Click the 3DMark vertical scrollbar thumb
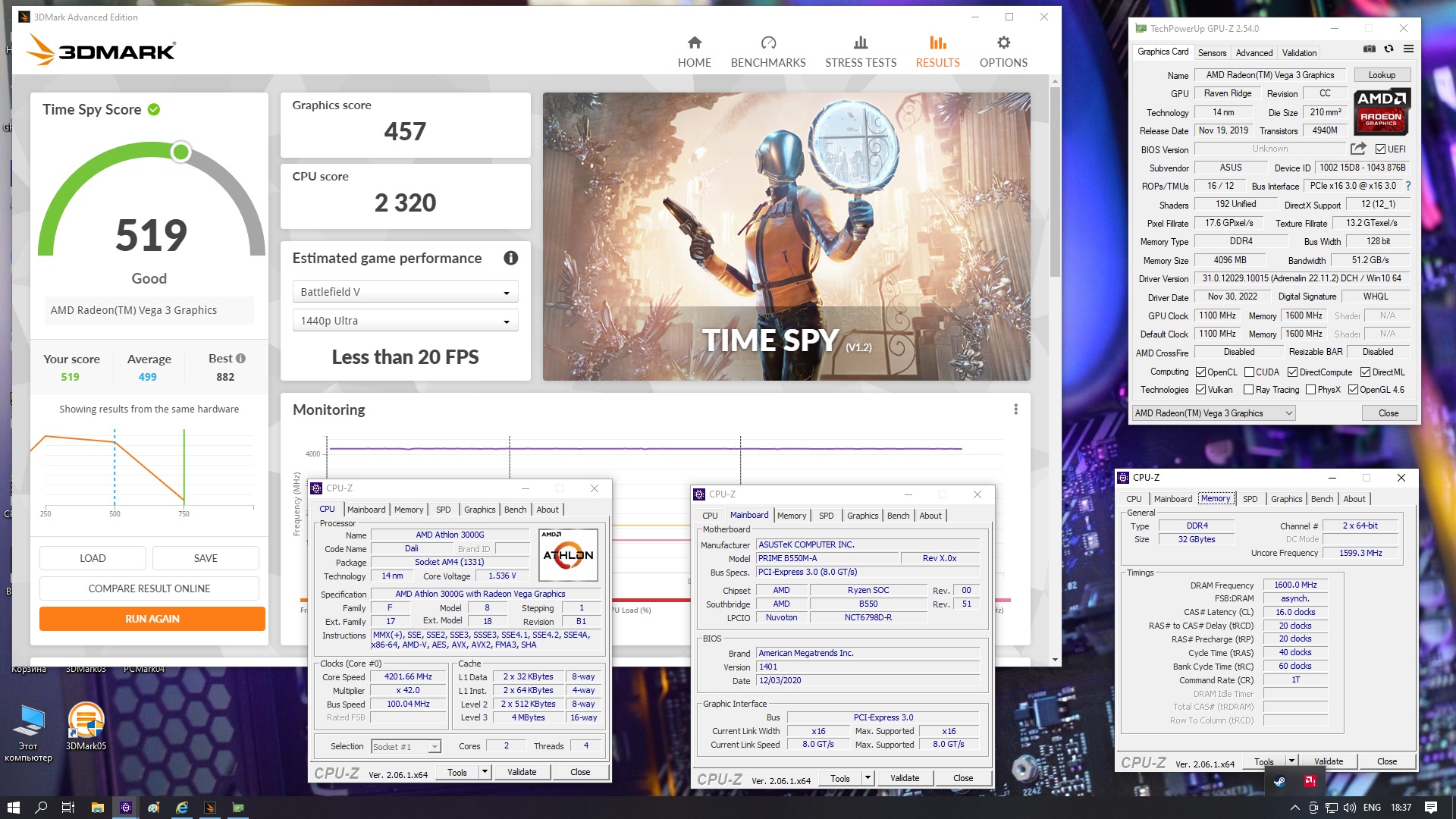 click(x=1055, y=182)
